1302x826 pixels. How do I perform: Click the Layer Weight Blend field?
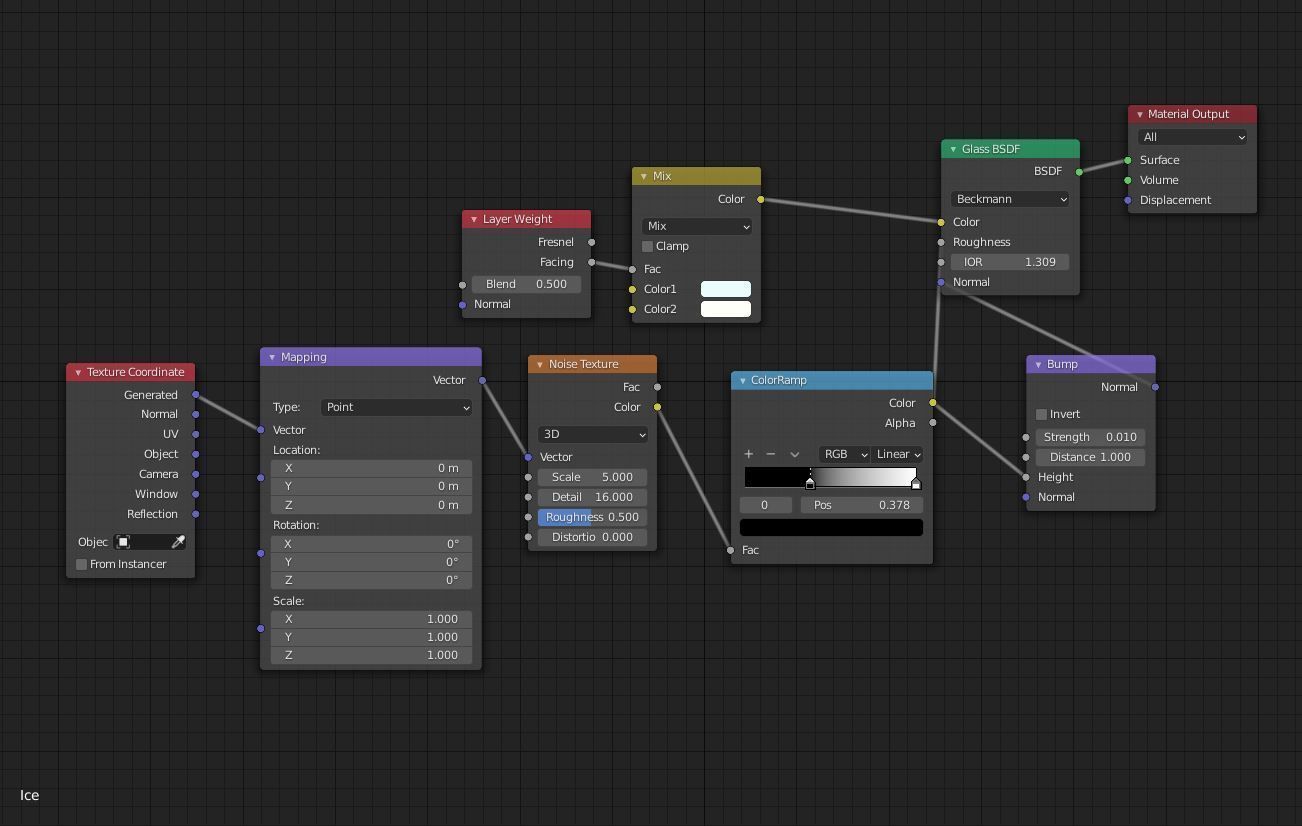coord(526,284)
